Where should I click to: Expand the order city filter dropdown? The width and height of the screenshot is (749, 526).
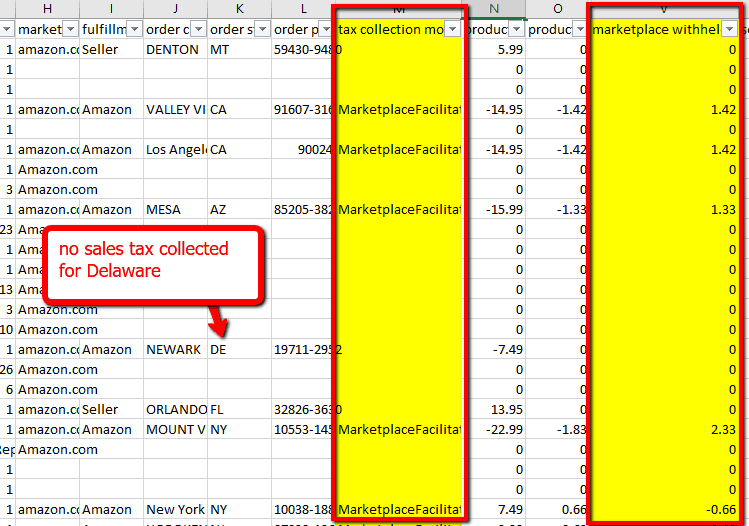[x=197, y=30]
